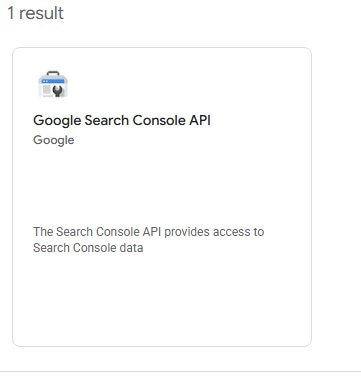361x380 pixels.
Task: Open the Google Search Console API card
Action: (x=162, y=197)
